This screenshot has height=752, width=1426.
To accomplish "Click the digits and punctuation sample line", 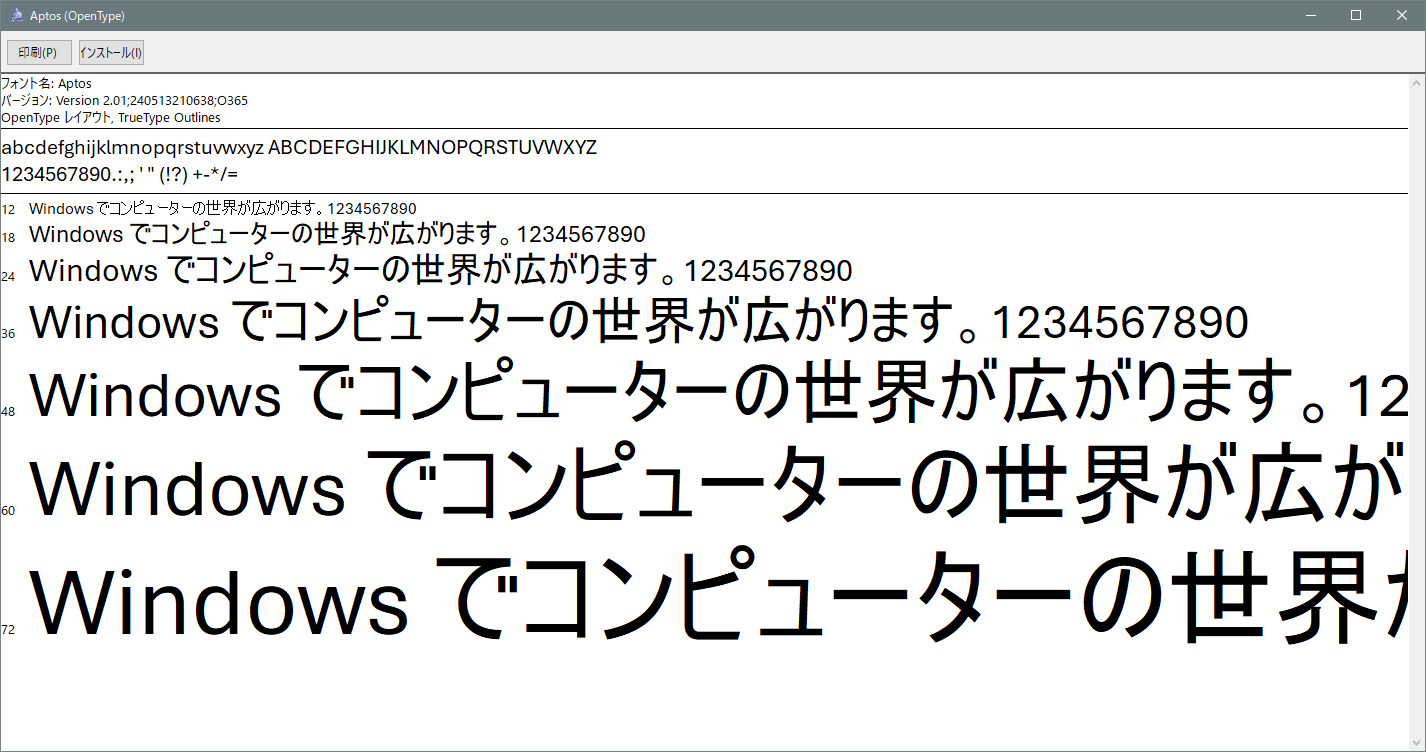I will (x=120, y=174).
